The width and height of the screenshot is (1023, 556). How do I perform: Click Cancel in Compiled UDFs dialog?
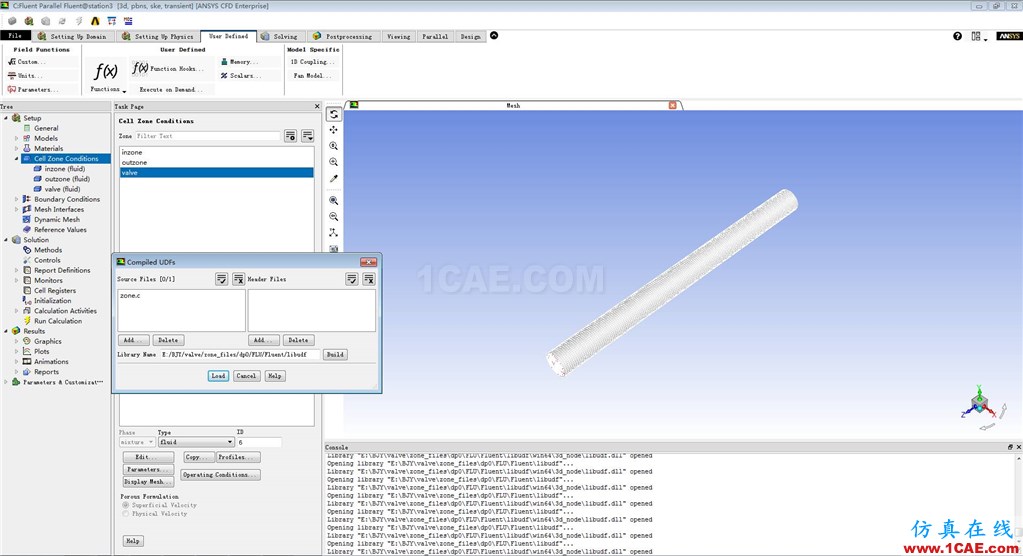click(246, 376)
